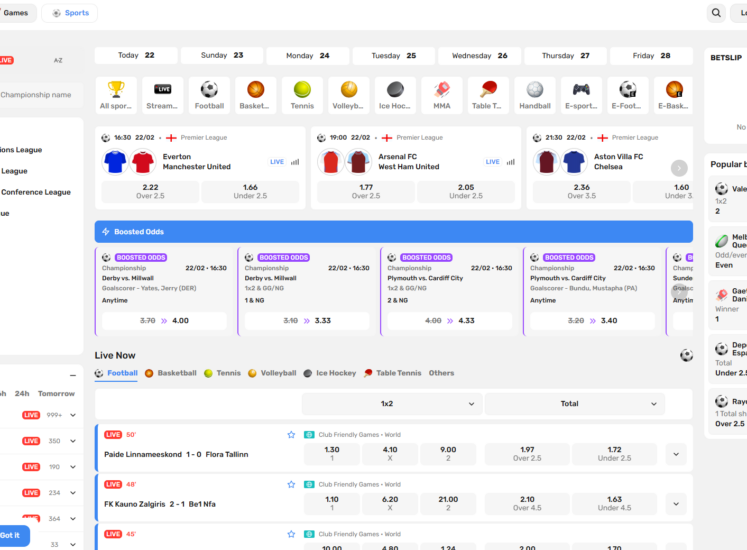This screenshot has width=747, height=550.
Task: Click the Got it button
Action: coord(12,535)
